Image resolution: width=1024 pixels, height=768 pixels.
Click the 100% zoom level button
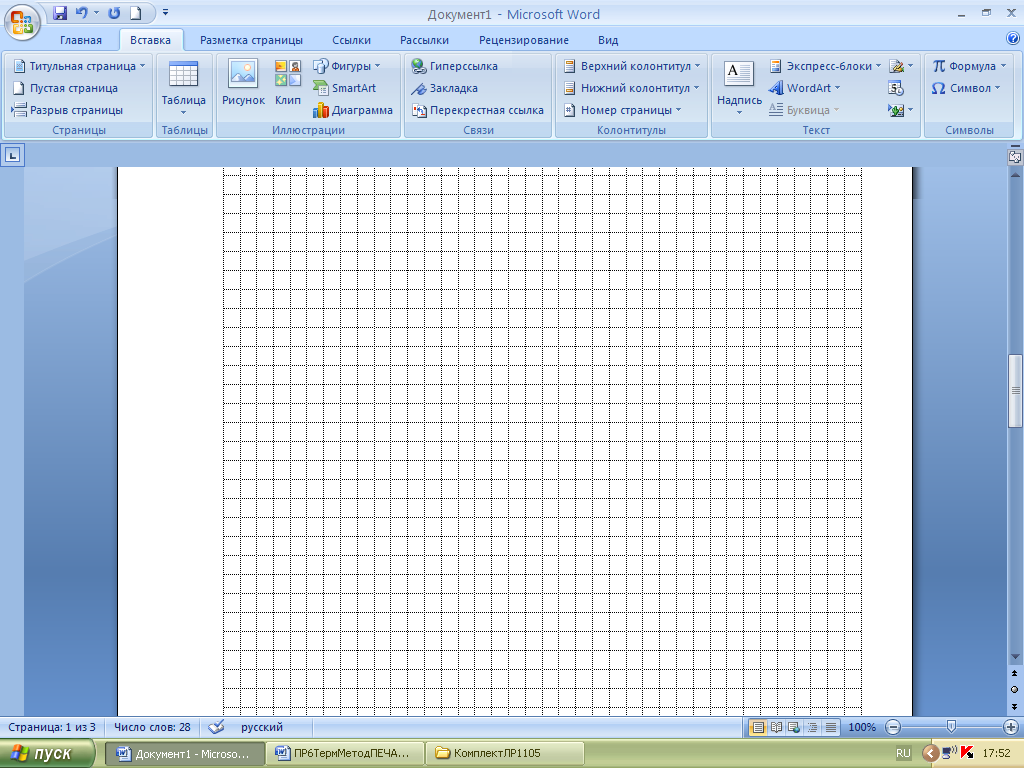862,727
